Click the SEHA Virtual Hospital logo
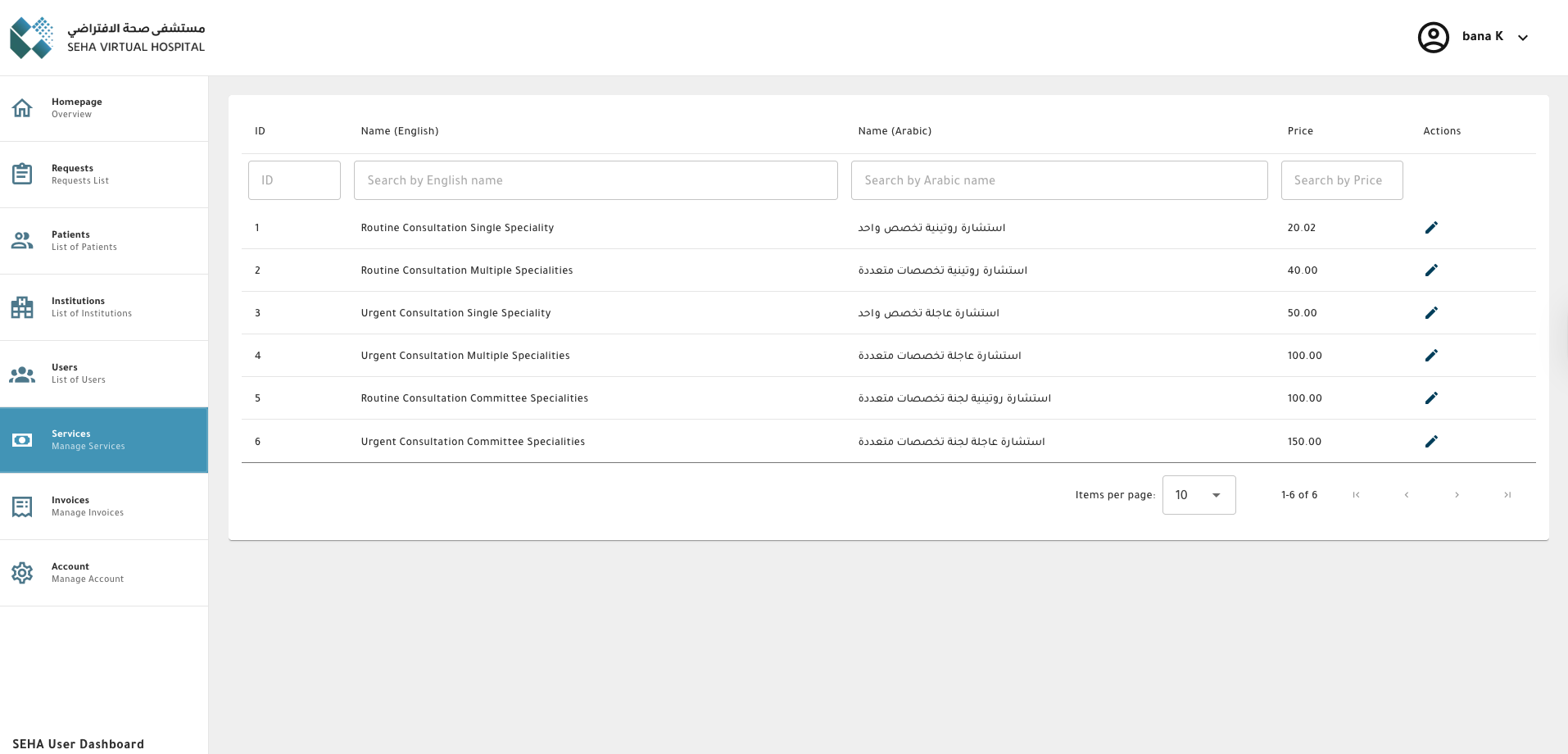This screenshot has height=754, width=1568. (33, 37)
